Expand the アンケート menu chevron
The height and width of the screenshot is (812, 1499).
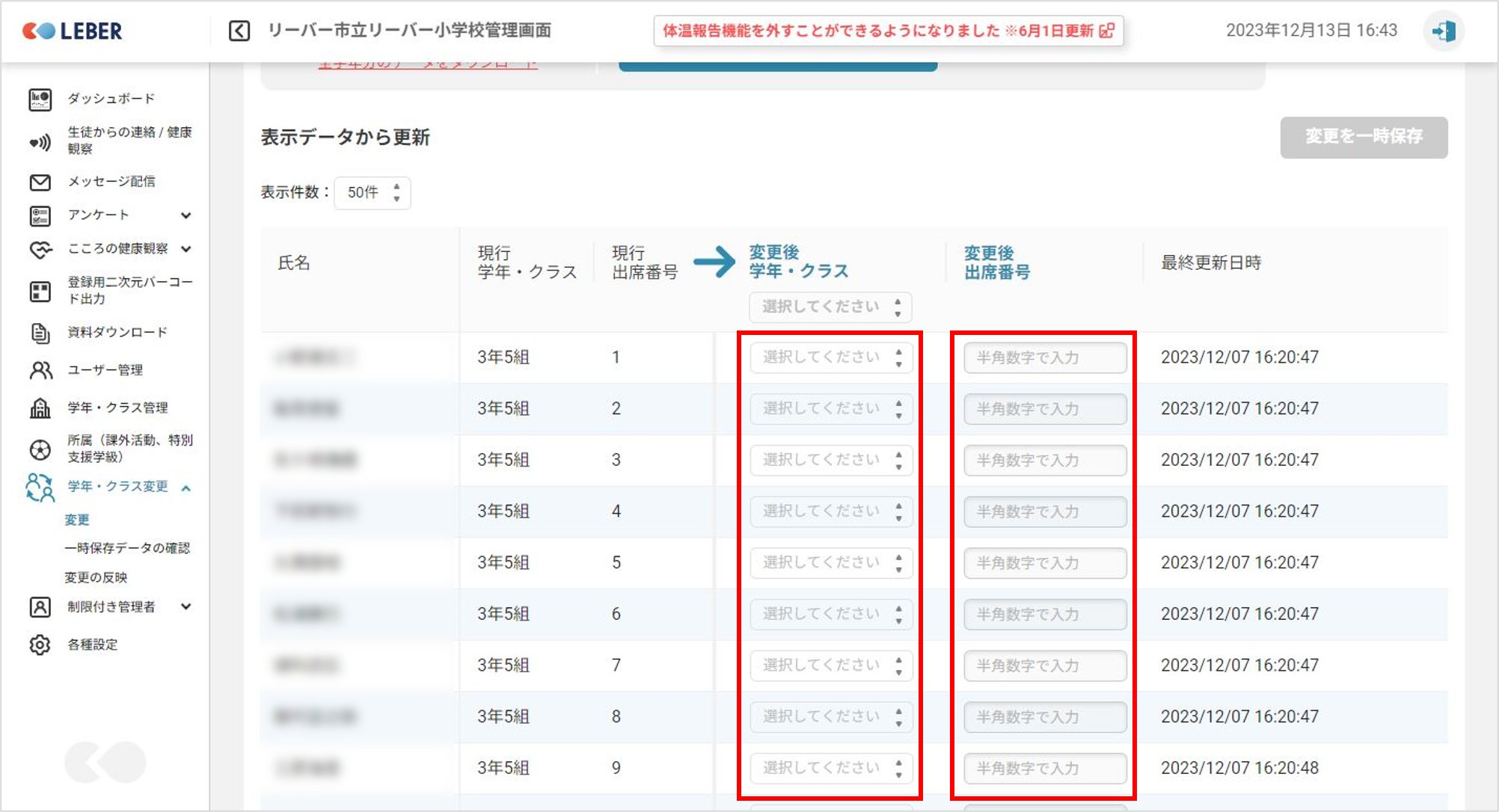pyautogui.click(x=186, y=215)
